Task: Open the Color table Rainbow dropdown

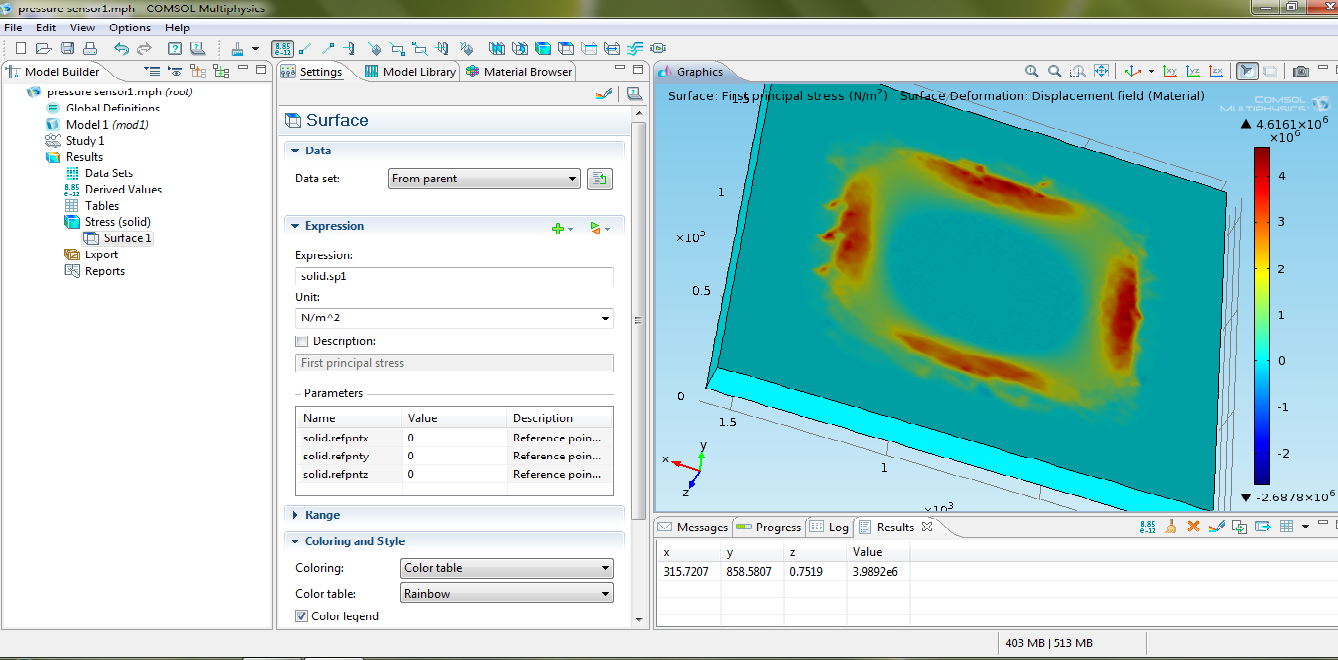Action: (x=506, y=594)
